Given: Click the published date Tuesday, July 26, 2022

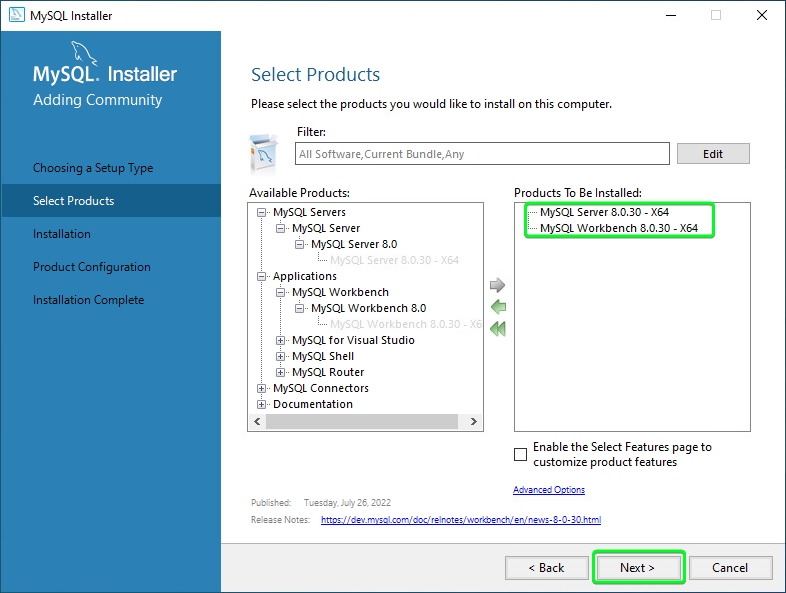Looking at the screenshot, I should pyautogui.click(x=347, y=503).
